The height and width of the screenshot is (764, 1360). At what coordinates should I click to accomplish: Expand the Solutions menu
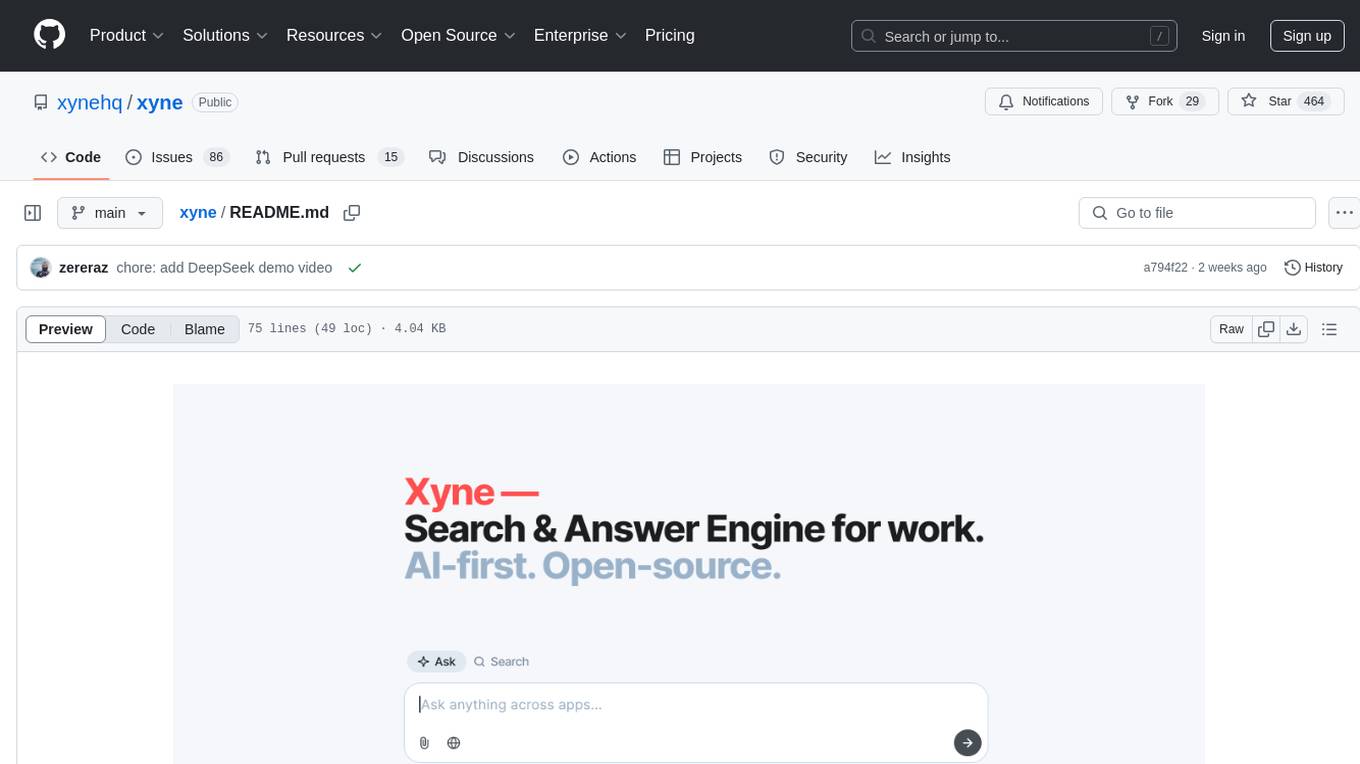tap(225, 35)
